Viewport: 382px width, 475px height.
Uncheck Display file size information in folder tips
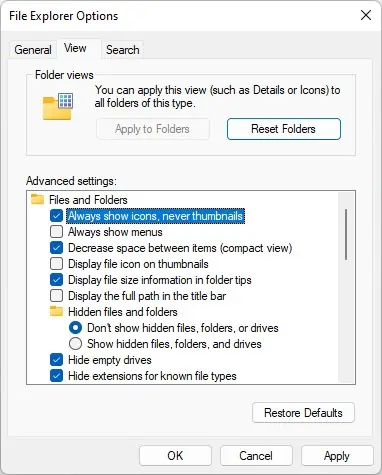(x=56, y=280)
